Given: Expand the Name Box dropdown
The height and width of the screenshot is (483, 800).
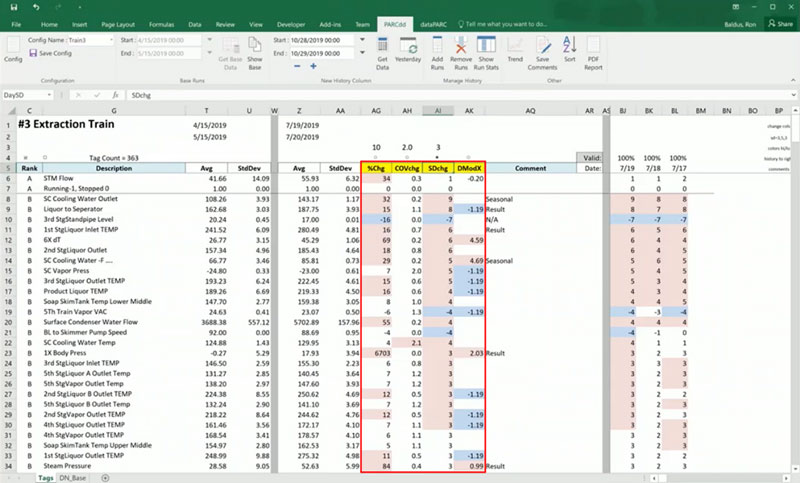Looking at the screenshot, I should [49, 95].
